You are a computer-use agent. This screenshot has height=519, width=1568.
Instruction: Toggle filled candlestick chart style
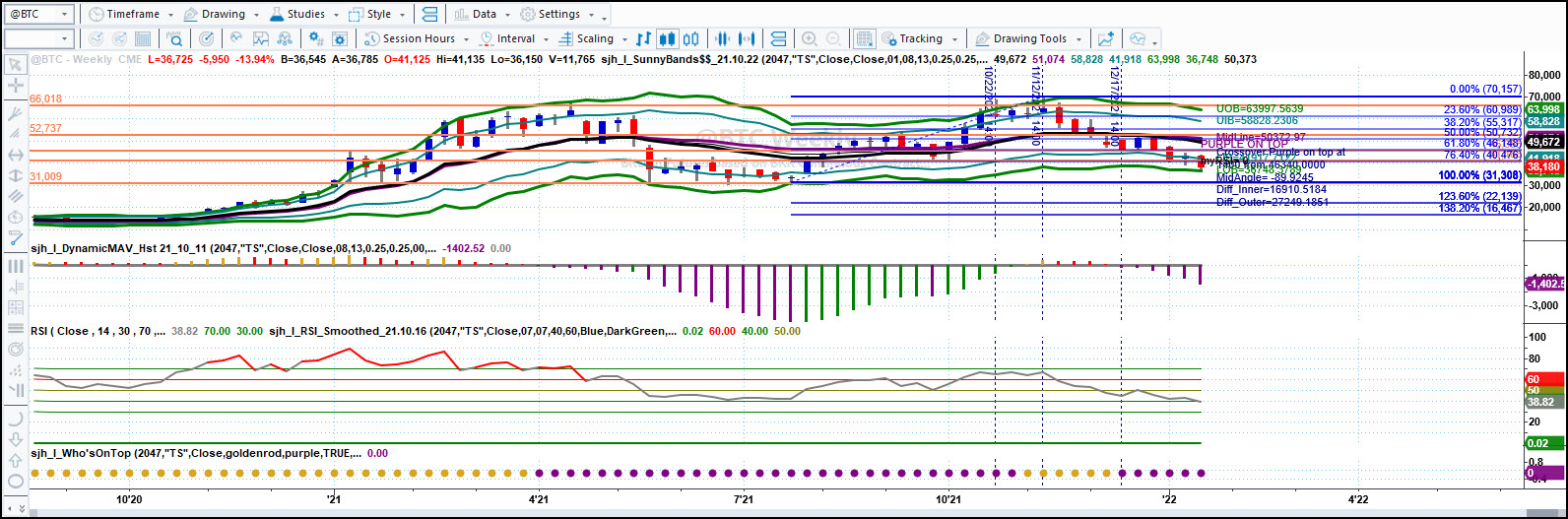click(667, 39)
